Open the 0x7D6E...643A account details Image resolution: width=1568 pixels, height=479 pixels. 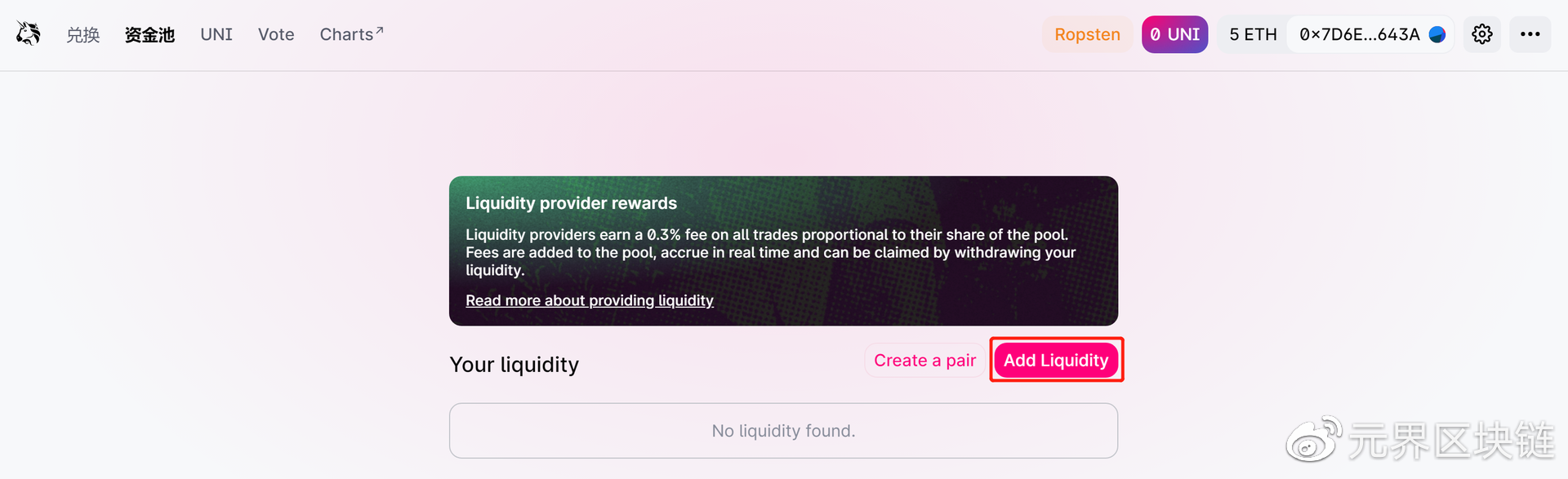(x=1370, y=34)
